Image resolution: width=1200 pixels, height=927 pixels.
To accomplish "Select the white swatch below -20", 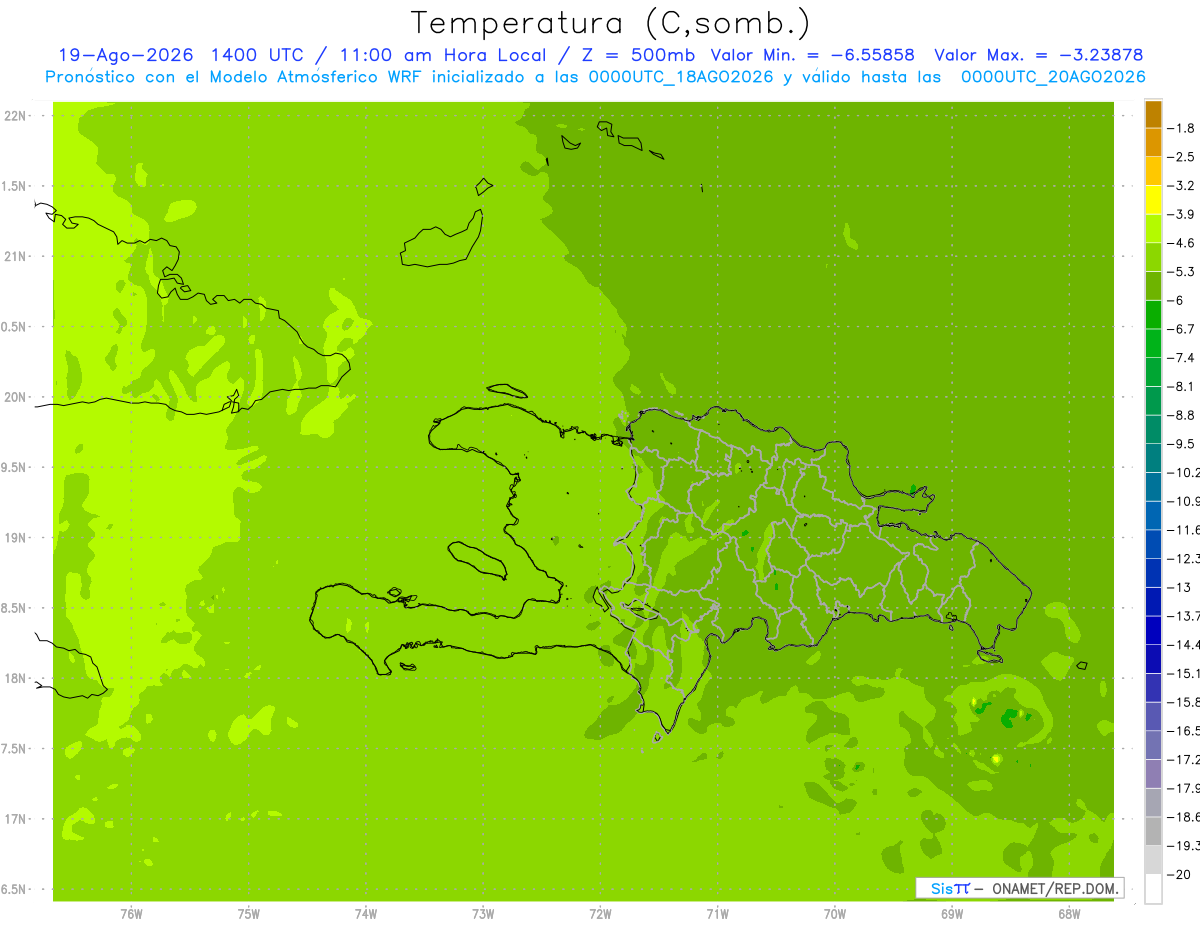I will click(x=1153, y=889).
